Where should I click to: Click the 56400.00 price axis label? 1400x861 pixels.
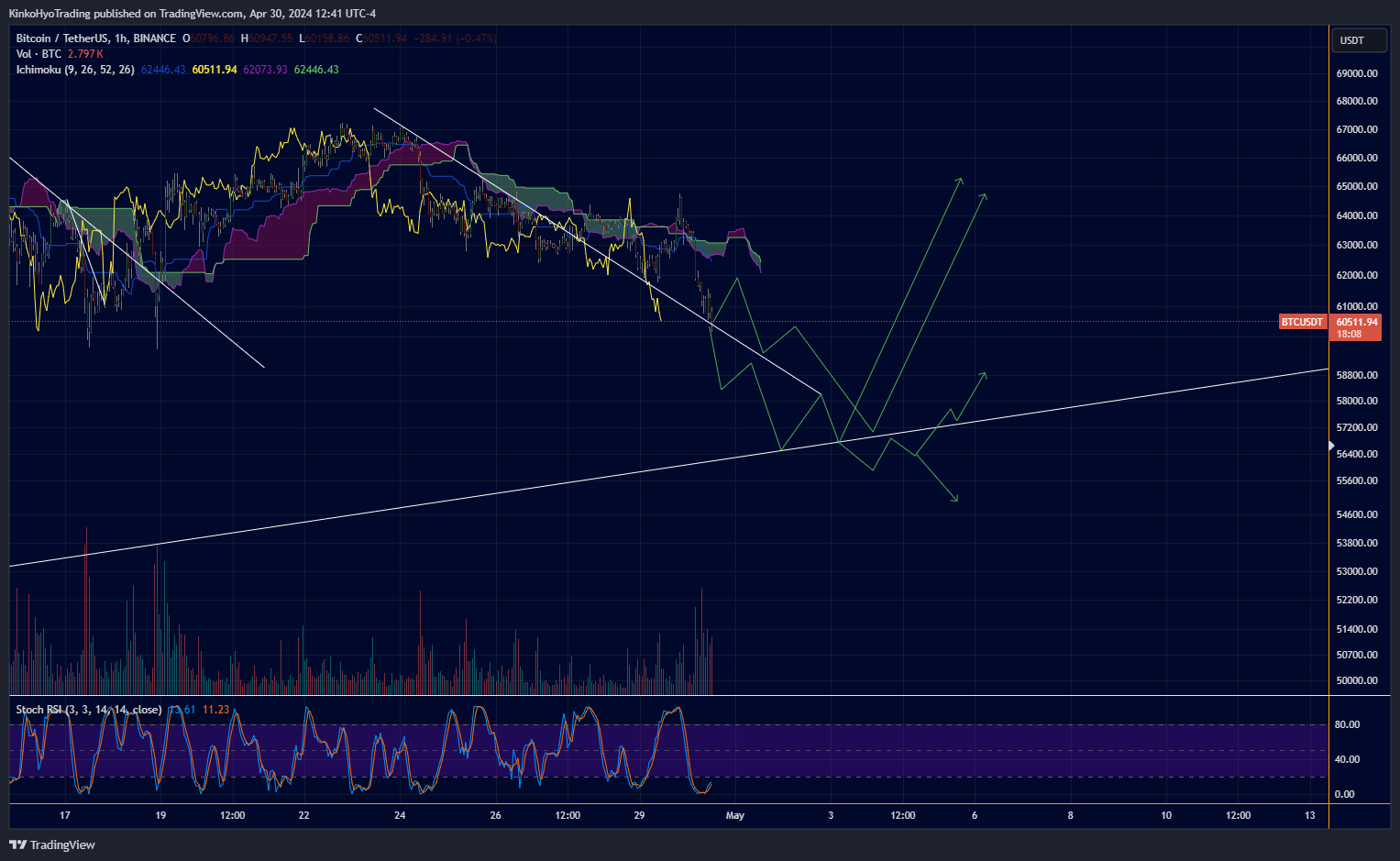pyautogui.click(x=1357, y=454)
